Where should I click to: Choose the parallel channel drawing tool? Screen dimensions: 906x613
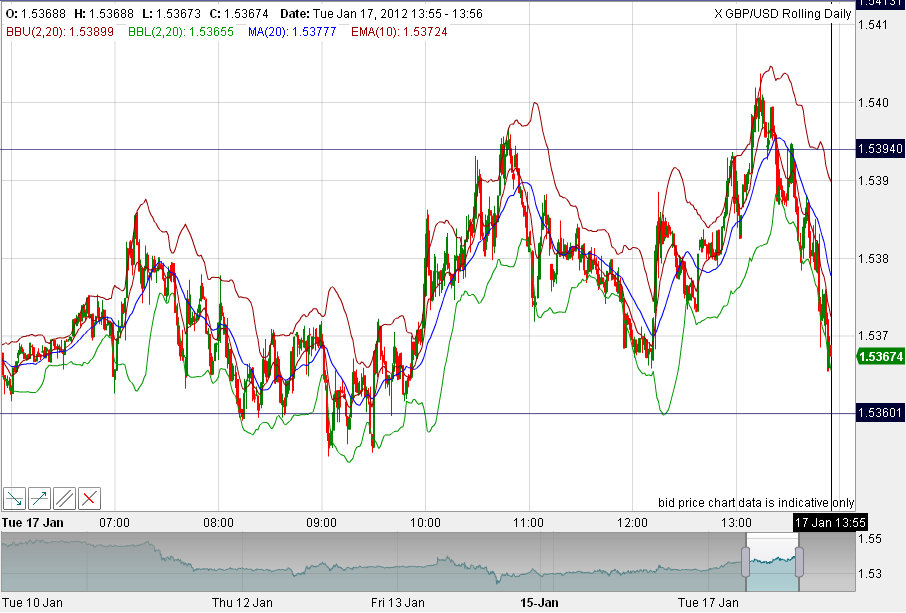point(63,497)
